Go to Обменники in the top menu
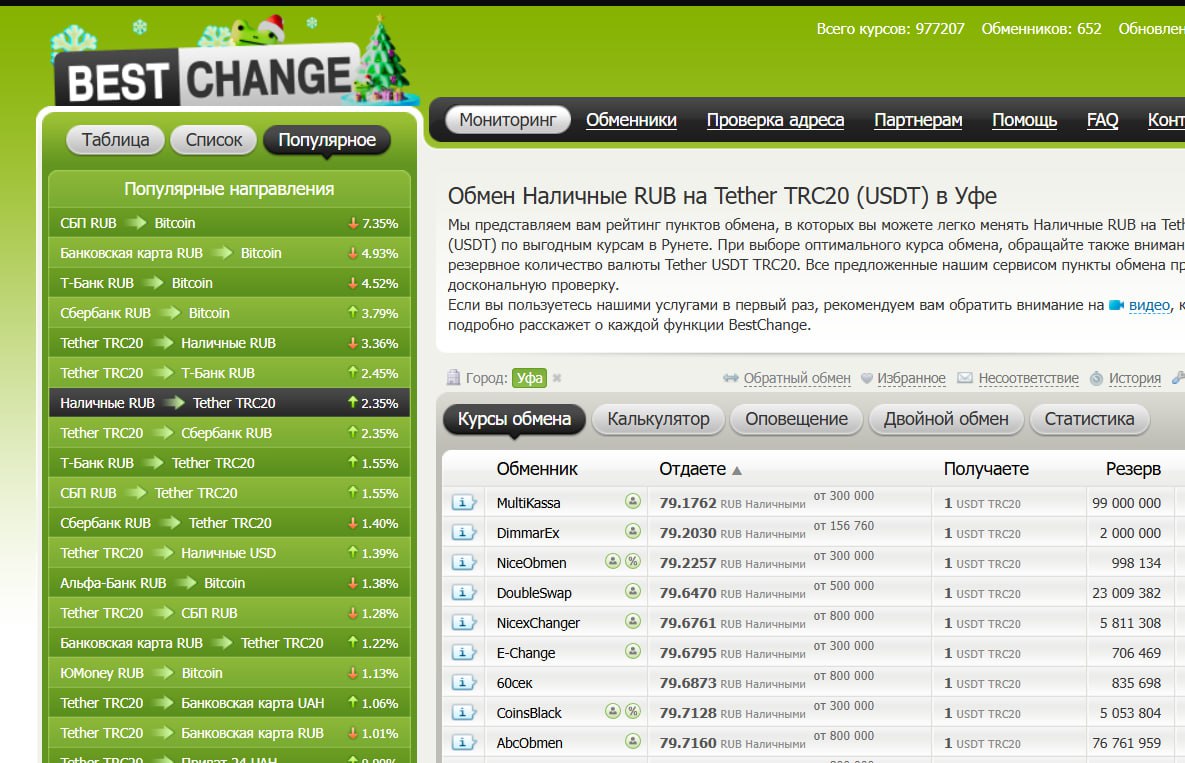This screenshot has height=763, width=1185. point(631,120)
